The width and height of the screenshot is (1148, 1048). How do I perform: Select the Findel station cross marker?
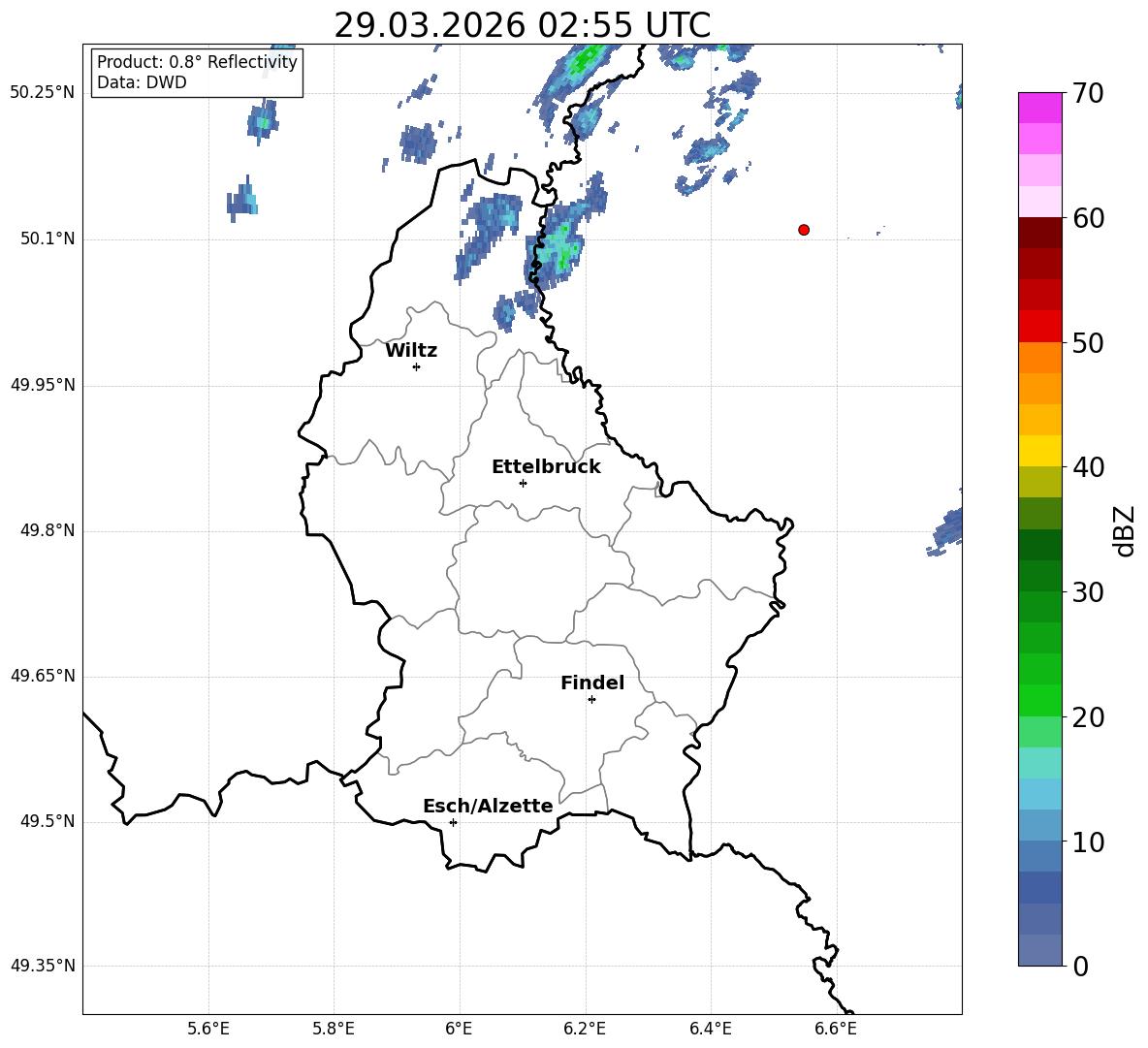pyautogui.click(x=591, y=700)
